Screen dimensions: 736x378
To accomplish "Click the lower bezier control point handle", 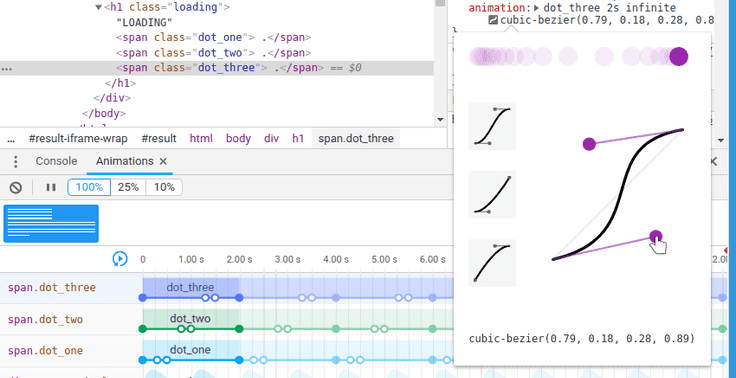I will 656,237.
